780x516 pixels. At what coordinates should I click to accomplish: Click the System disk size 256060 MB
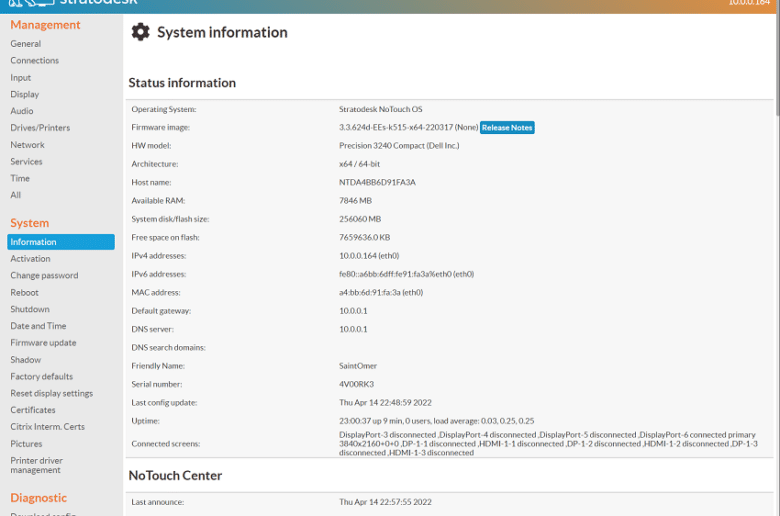[360, 219]
